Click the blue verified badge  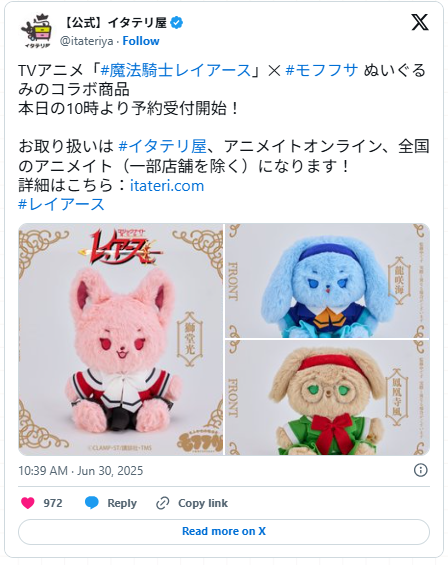tap(176, 23)
